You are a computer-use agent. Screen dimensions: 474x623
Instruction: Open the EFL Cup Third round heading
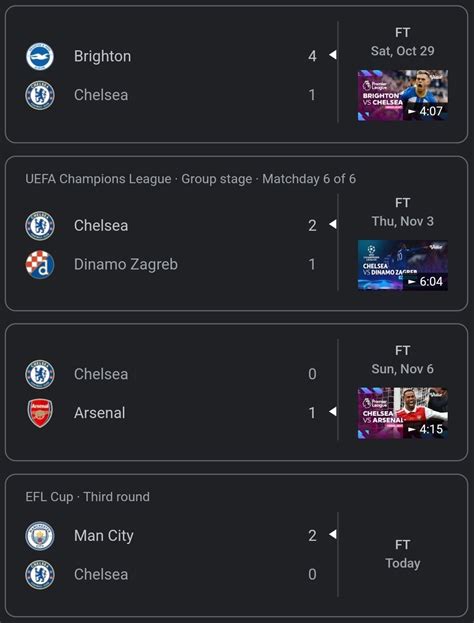pos(87,497)
